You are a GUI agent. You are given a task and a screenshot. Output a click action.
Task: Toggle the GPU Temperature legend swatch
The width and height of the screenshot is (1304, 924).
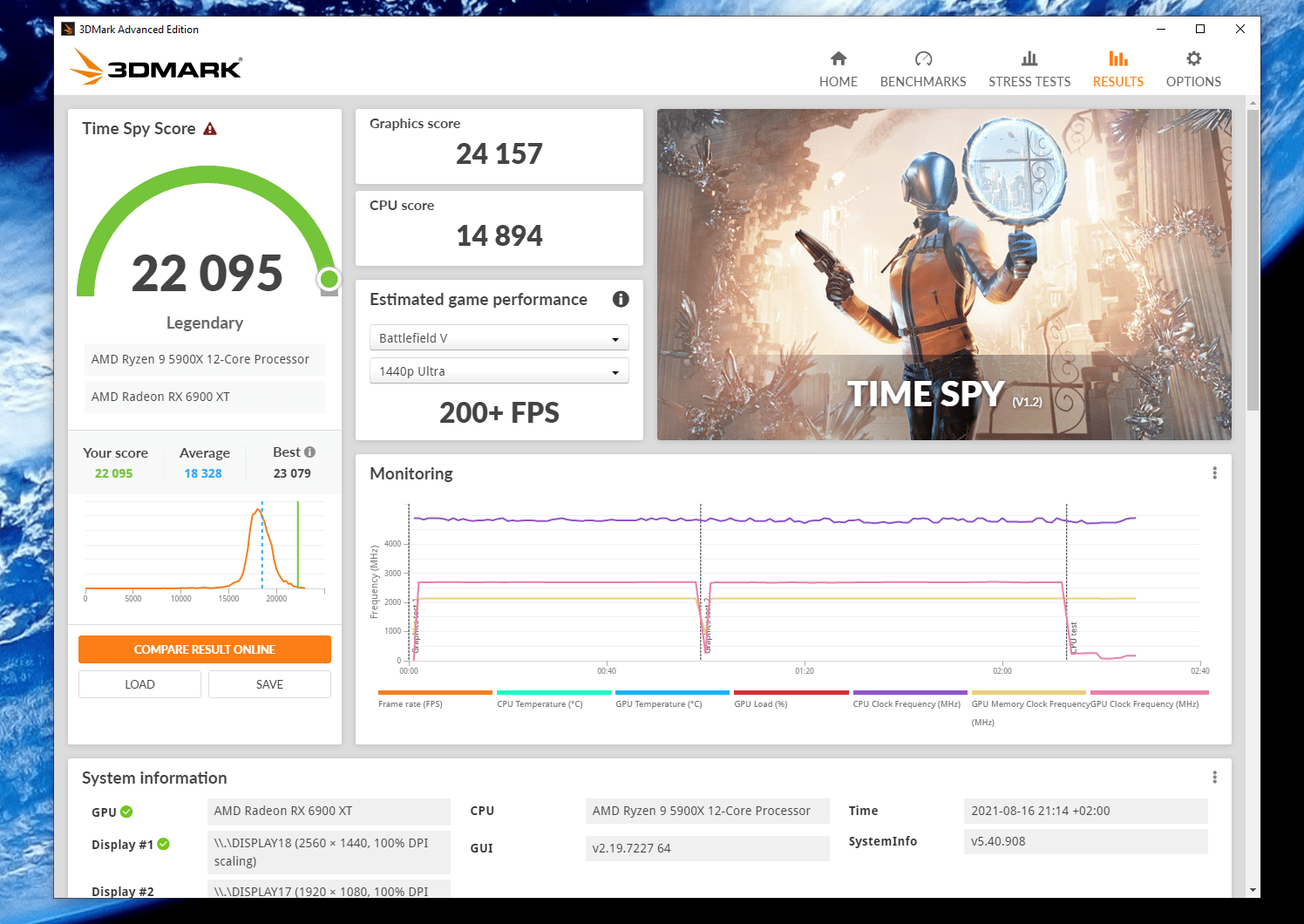[x=672, y=693]
